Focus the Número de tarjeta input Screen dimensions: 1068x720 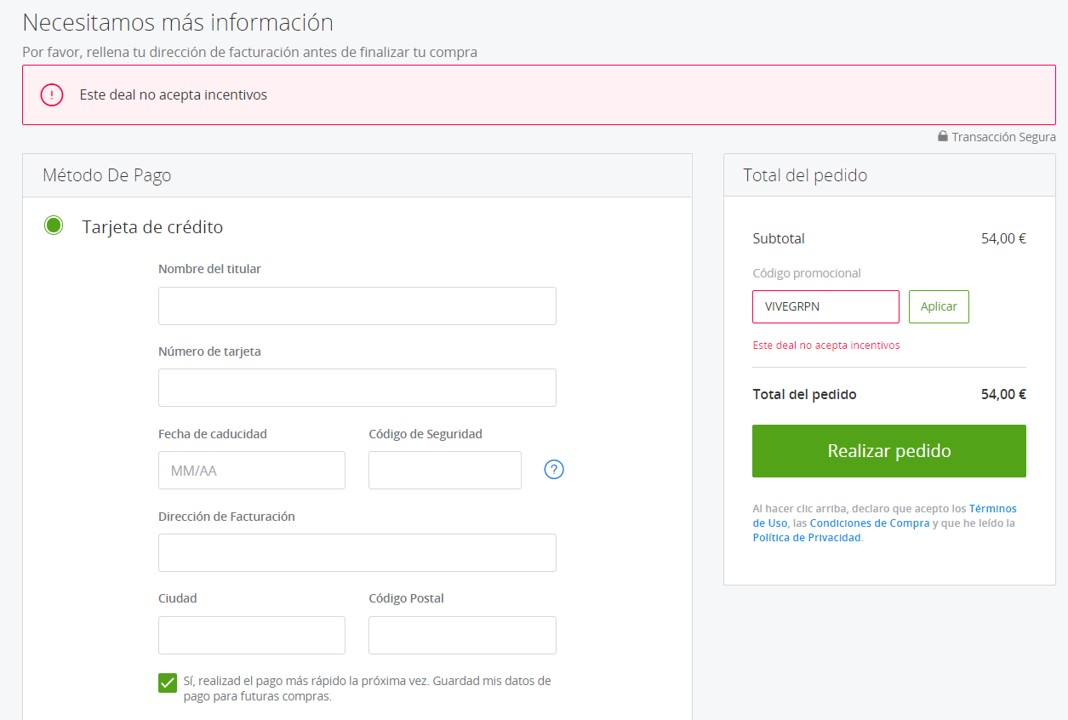coord(357,388)
